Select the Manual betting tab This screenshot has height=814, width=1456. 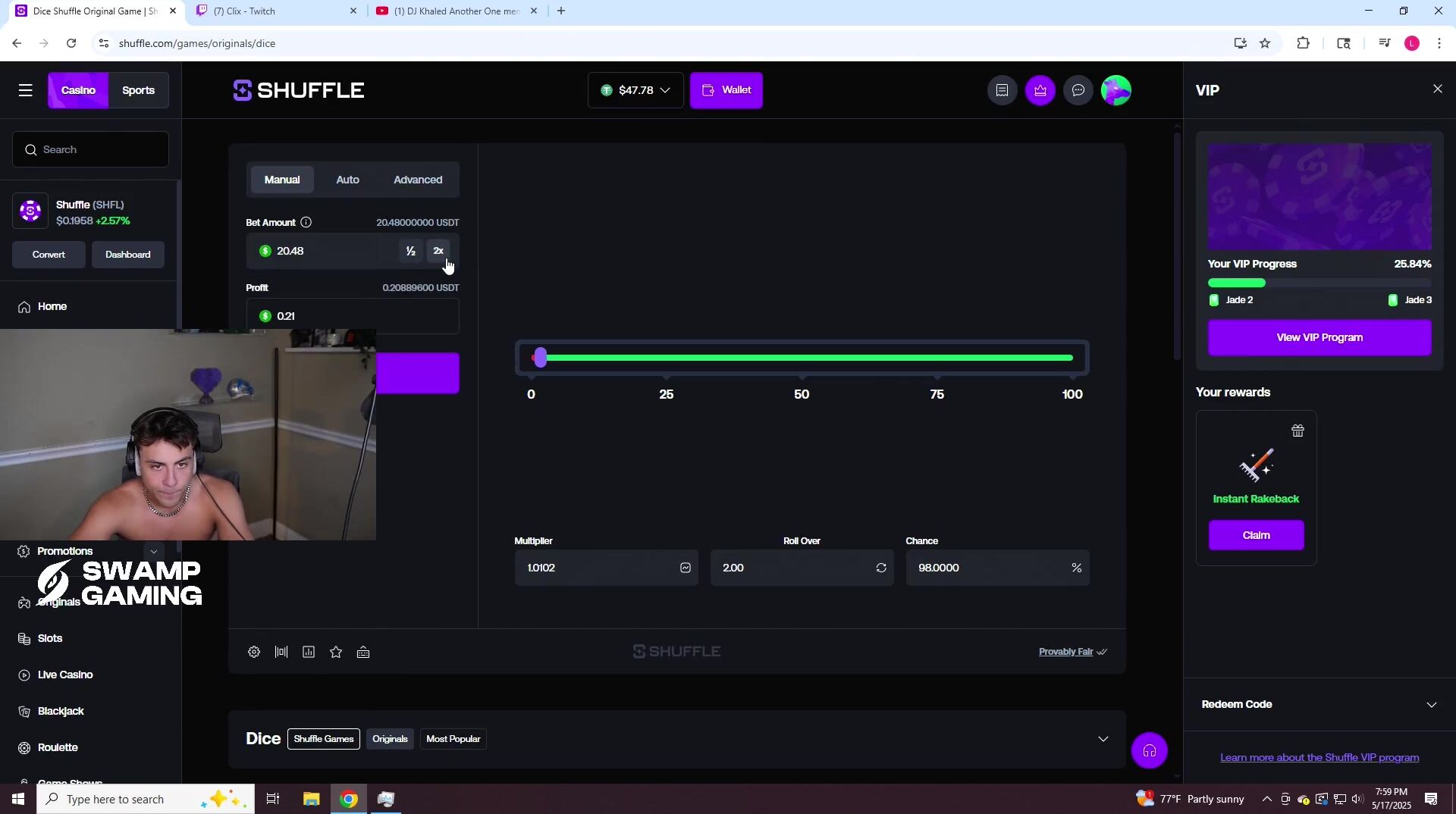point(282,180)
